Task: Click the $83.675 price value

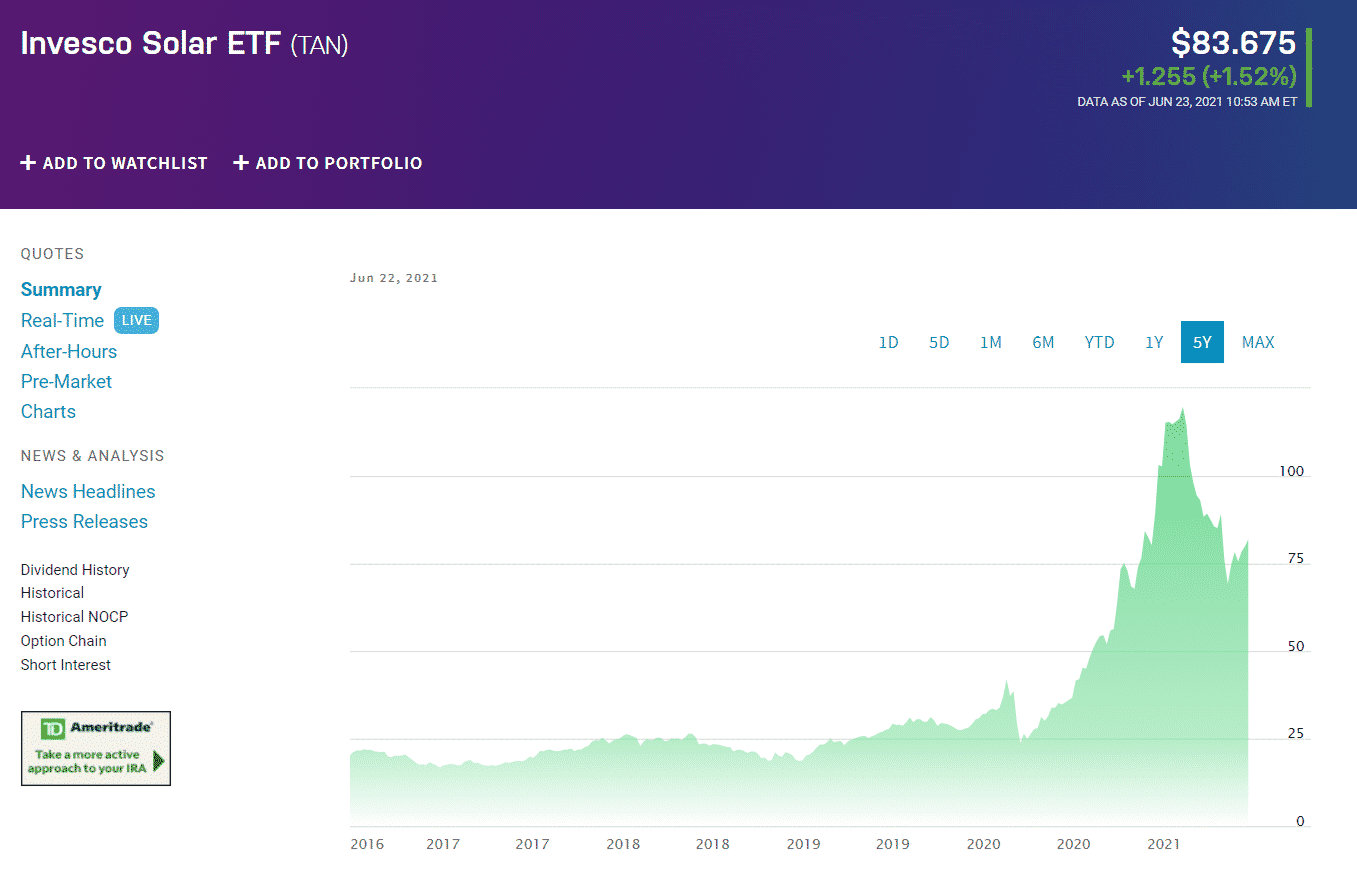Action: click(x=1234, y=43)
